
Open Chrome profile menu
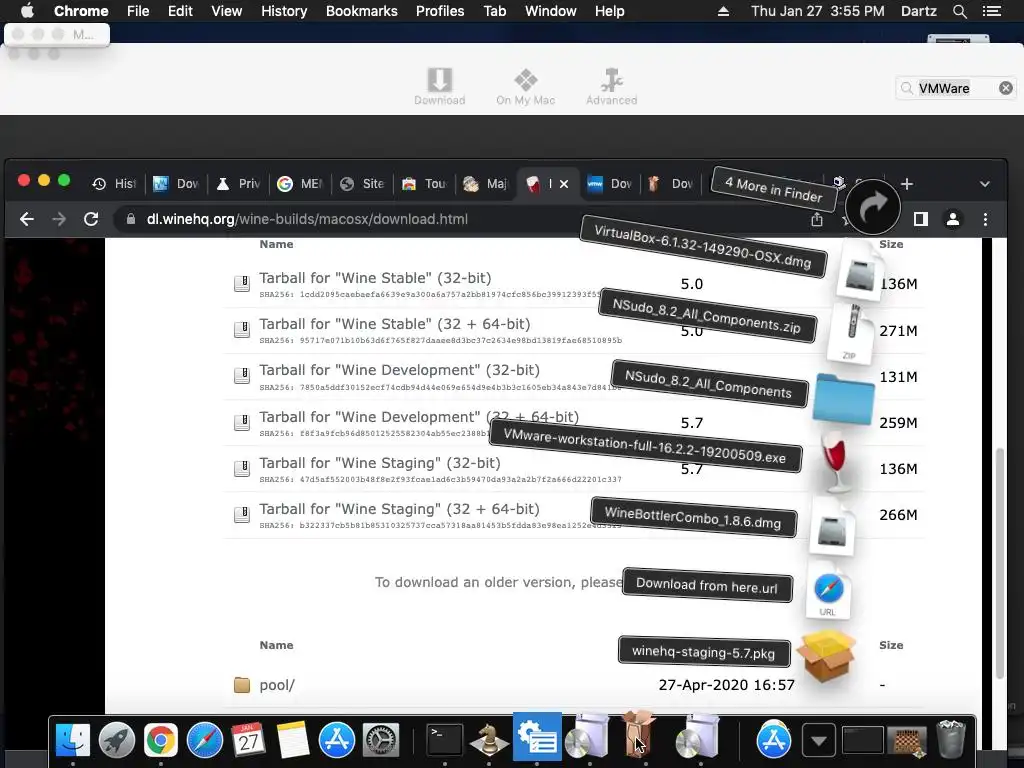click(953, 219)
